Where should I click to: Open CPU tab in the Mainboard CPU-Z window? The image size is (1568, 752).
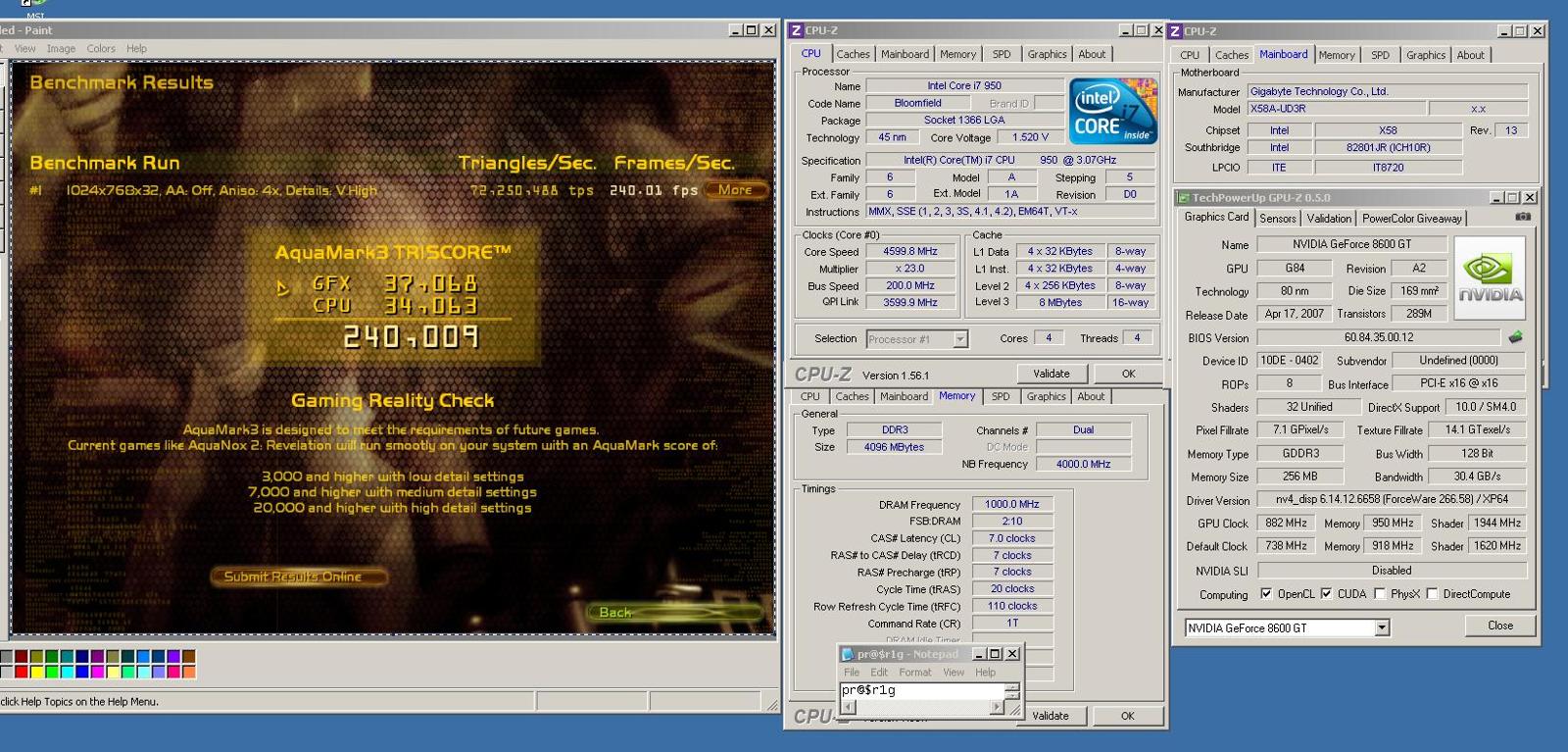pyautogui.click(x=1190, y=55)
